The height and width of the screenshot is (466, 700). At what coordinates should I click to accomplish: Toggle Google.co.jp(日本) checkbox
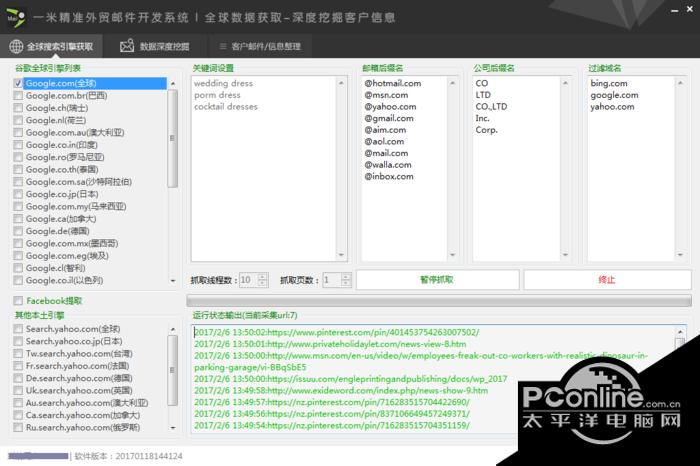pyautogui.click(x=18, y=194)
